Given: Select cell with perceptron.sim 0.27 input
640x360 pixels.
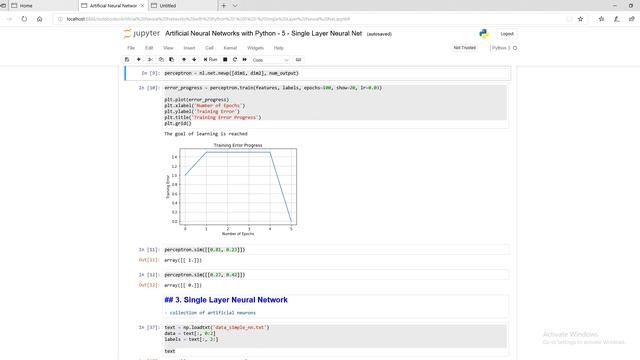Looking at the screenshot, I should pyautogui.click(x=336, y=275).
